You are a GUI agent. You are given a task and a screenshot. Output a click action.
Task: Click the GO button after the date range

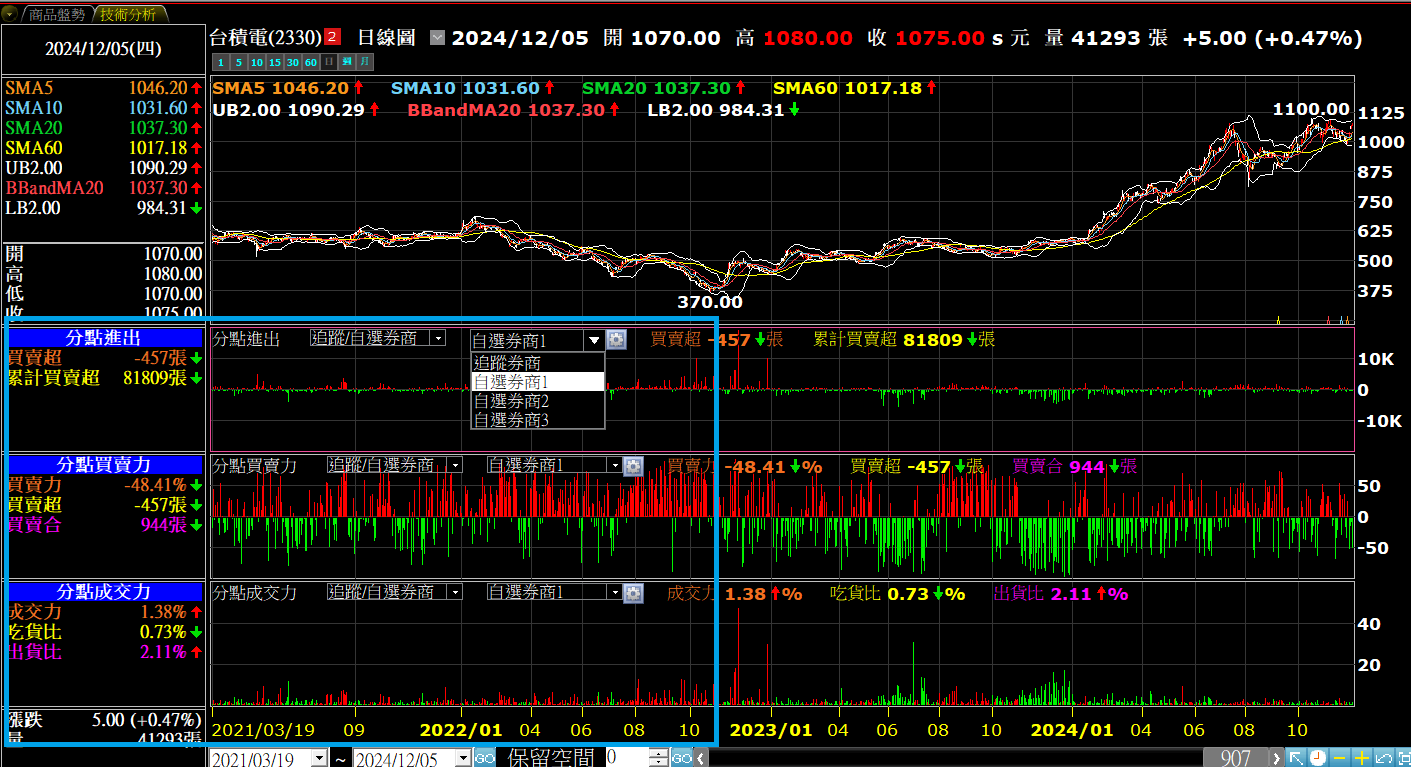(484, 759)
